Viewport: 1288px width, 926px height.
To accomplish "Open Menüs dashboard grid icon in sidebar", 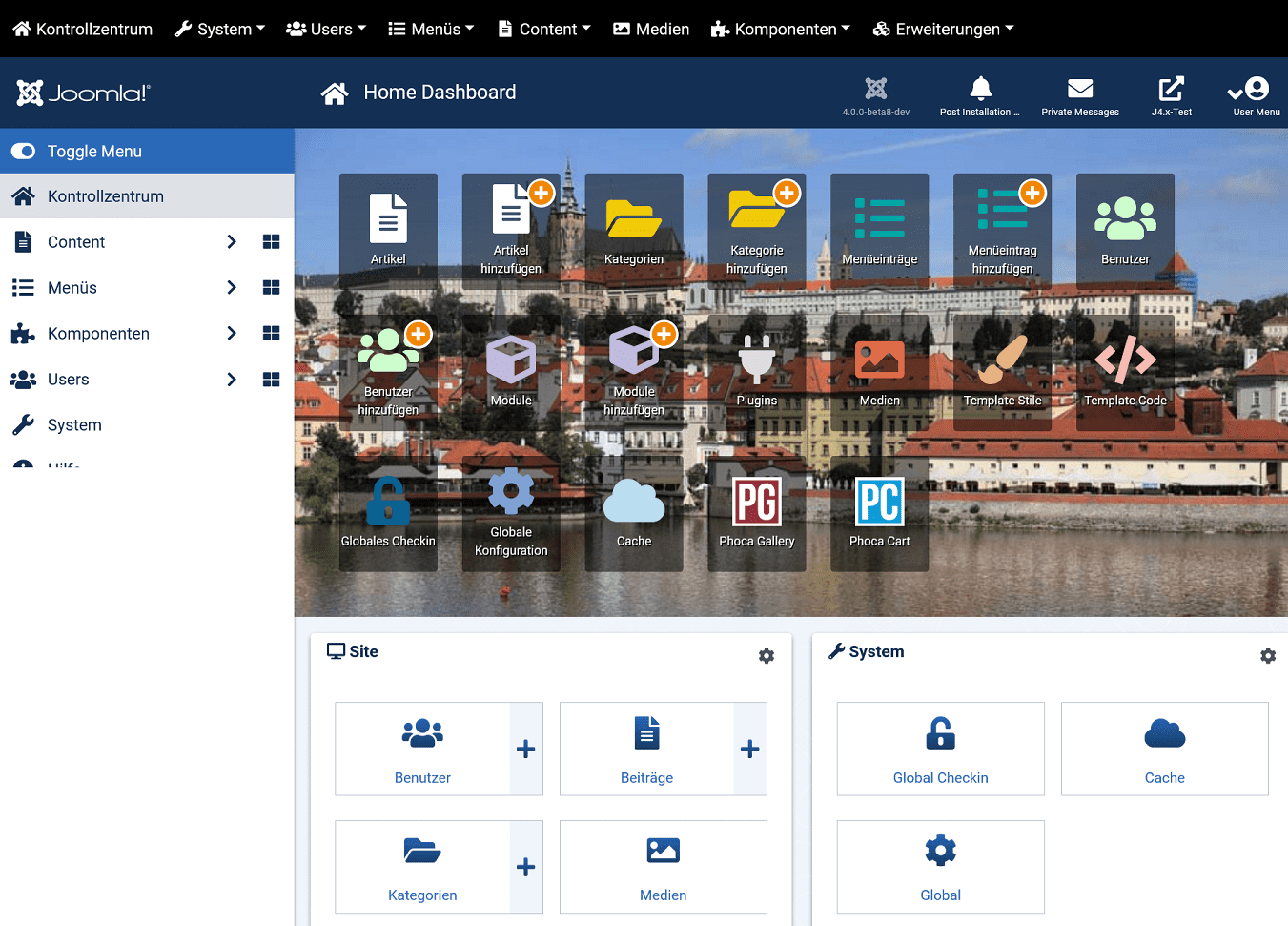I will point(271,288).
